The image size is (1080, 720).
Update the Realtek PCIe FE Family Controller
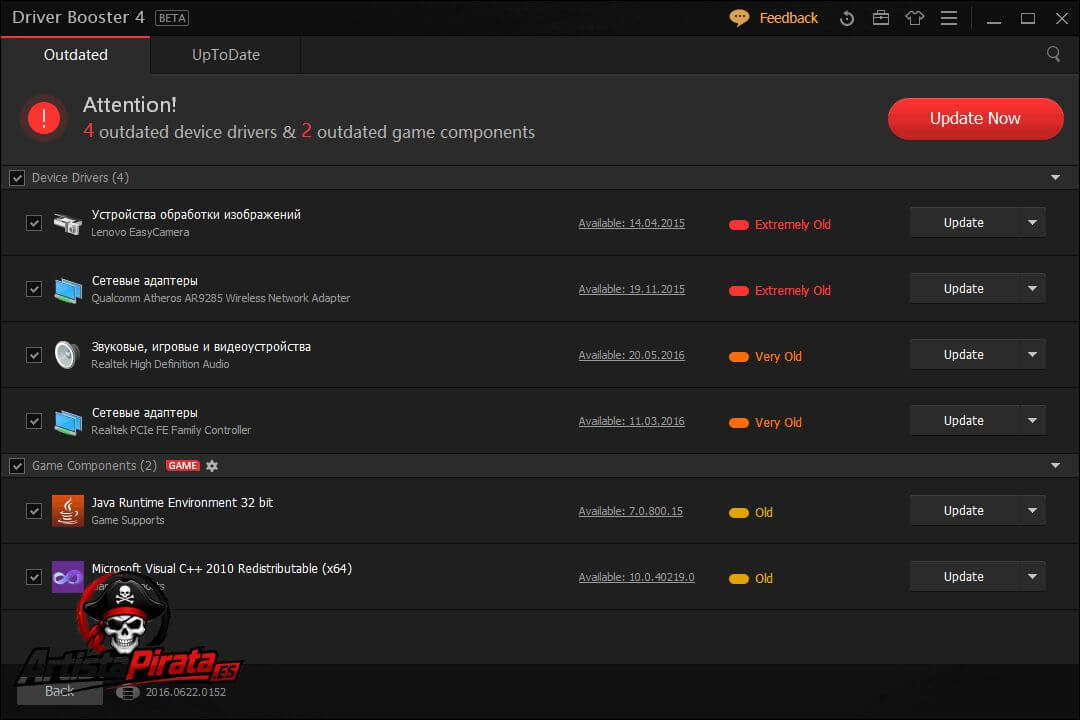(964, 420)
